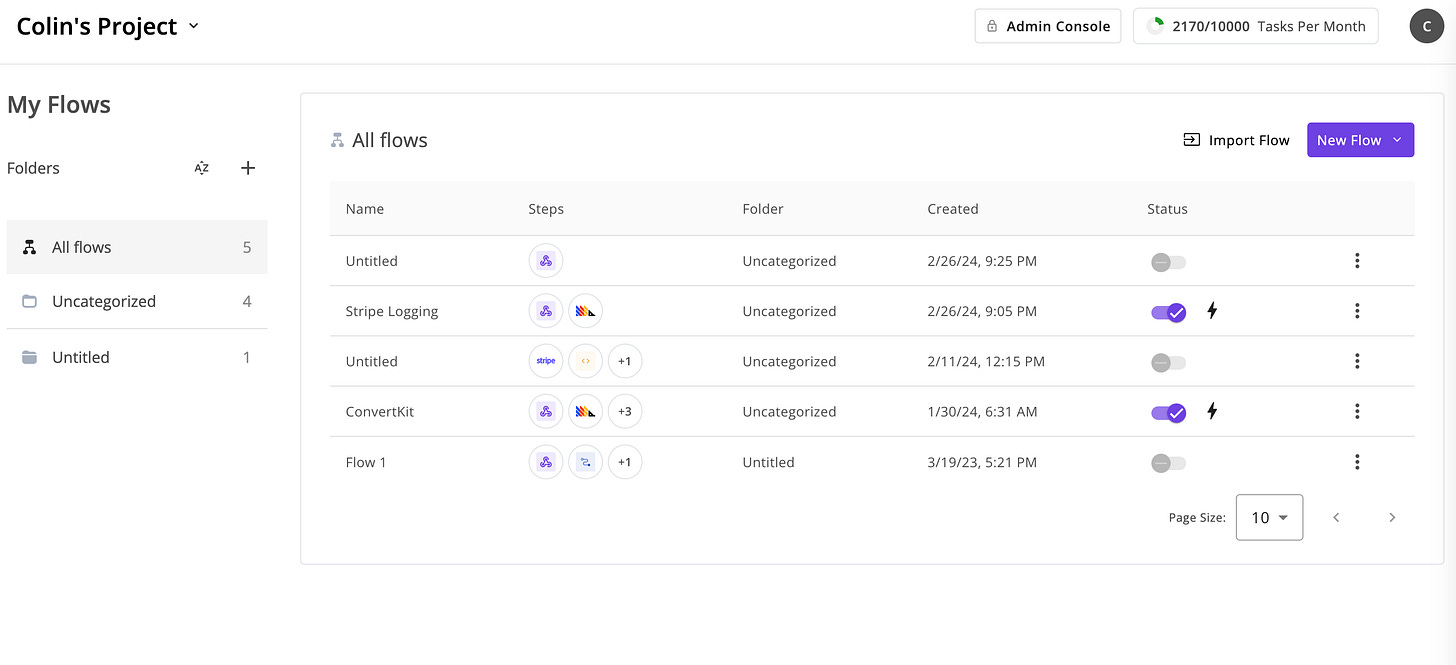Open the Admin Console
Viewport: 1456px width, 665px height.
point(1048,26)
